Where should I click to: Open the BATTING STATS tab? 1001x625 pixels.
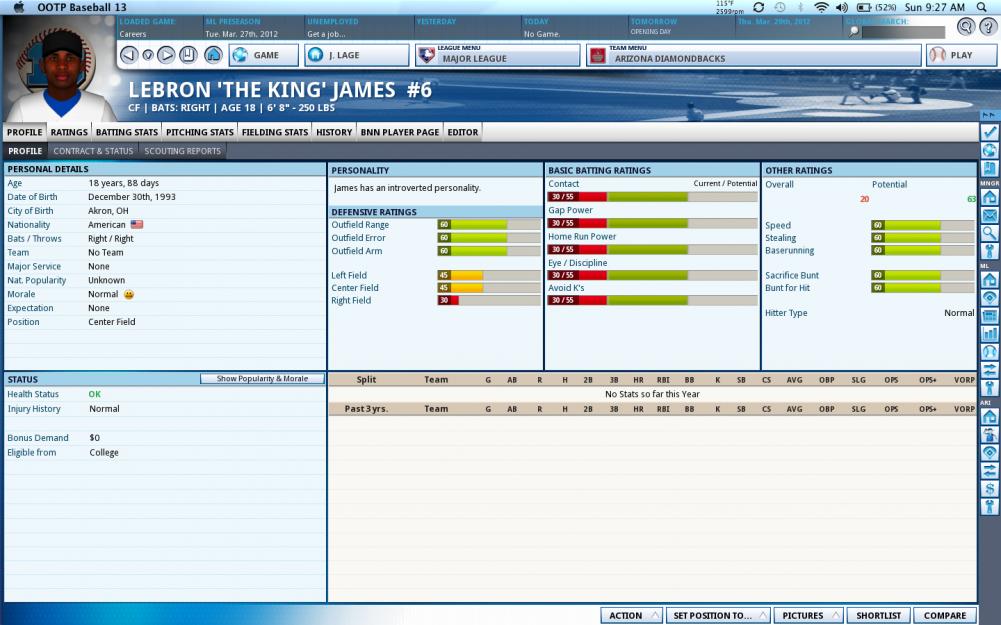[126, 132]
